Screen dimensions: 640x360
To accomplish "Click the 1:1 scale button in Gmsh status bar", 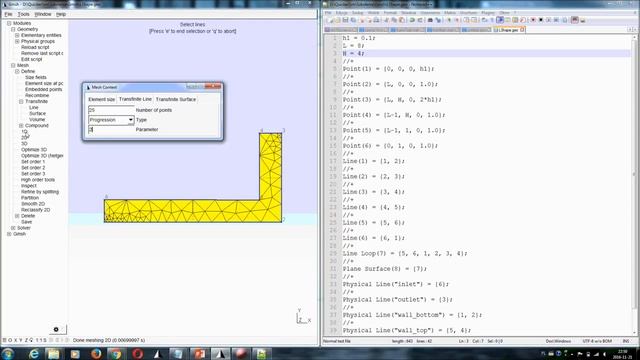I will click(x=38, y=340).
